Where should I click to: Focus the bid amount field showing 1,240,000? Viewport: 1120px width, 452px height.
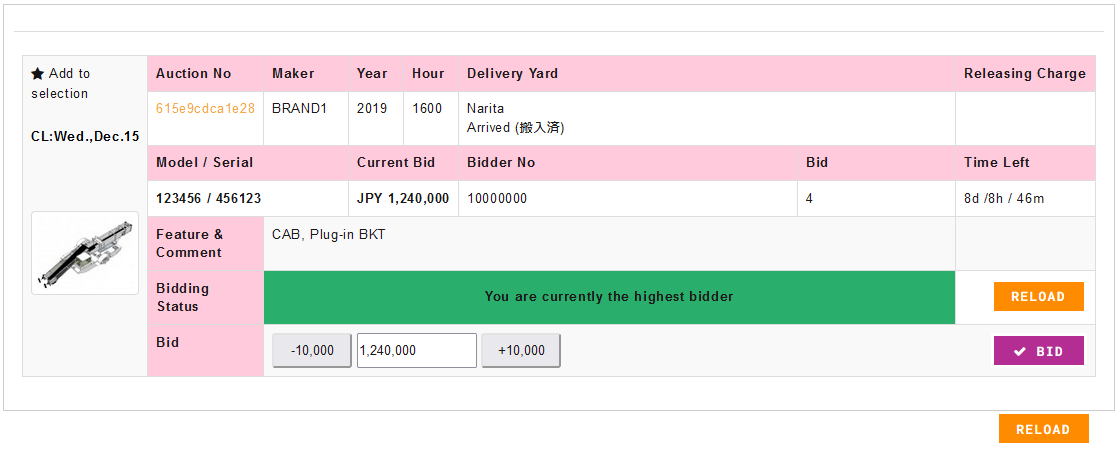point(416,351)
